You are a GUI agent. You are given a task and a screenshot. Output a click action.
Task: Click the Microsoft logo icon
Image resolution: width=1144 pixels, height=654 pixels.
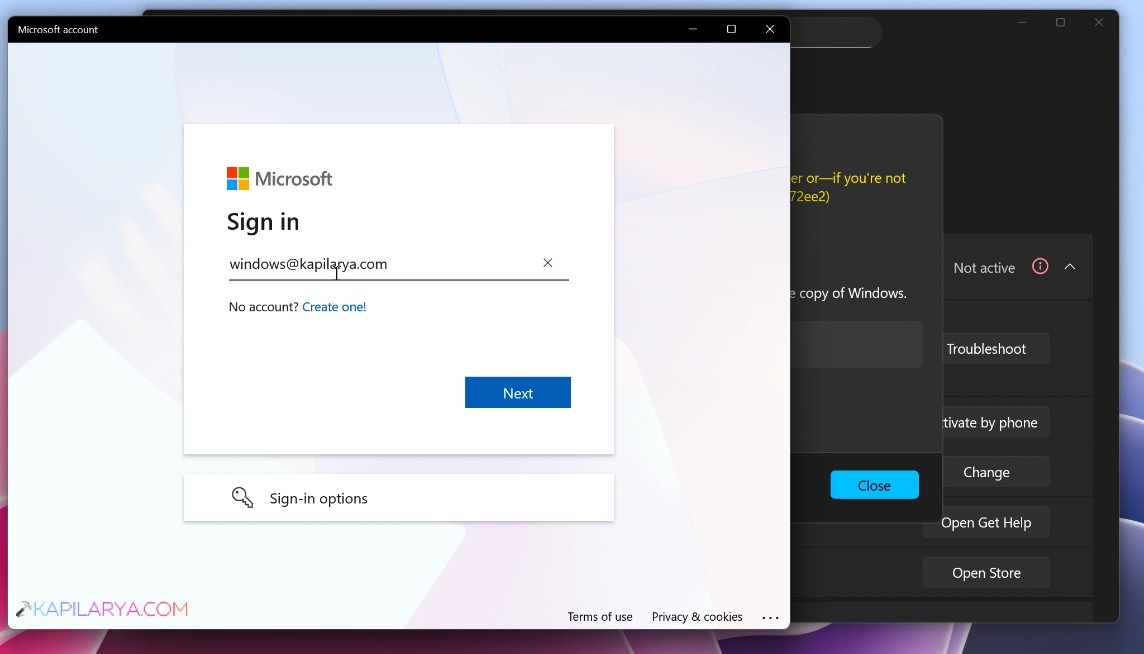(240, 177)
